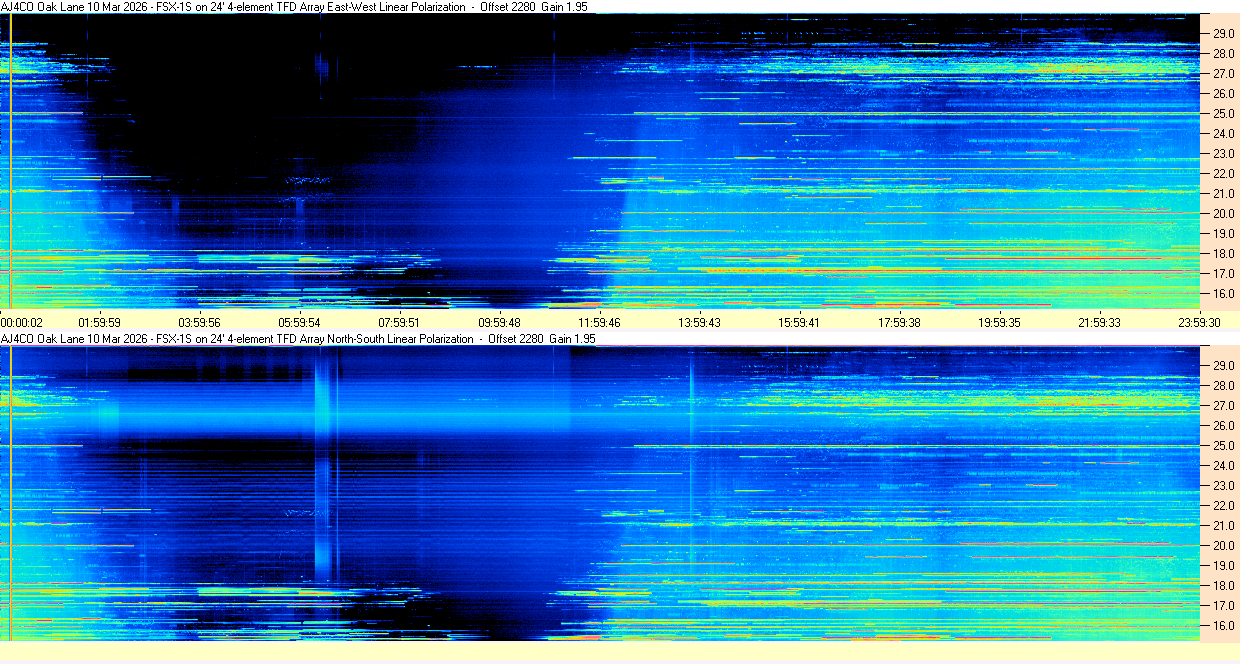Click 18.0 frequency label on East-West chart
This screenshot has height=664, width=1240.
[1224, 254]
